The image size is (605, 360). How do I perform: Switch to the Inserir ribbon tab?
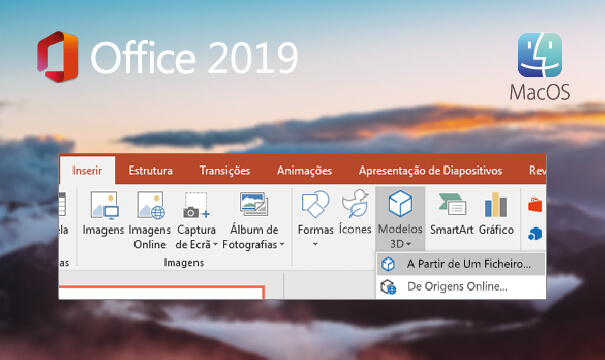click(87, 171)
